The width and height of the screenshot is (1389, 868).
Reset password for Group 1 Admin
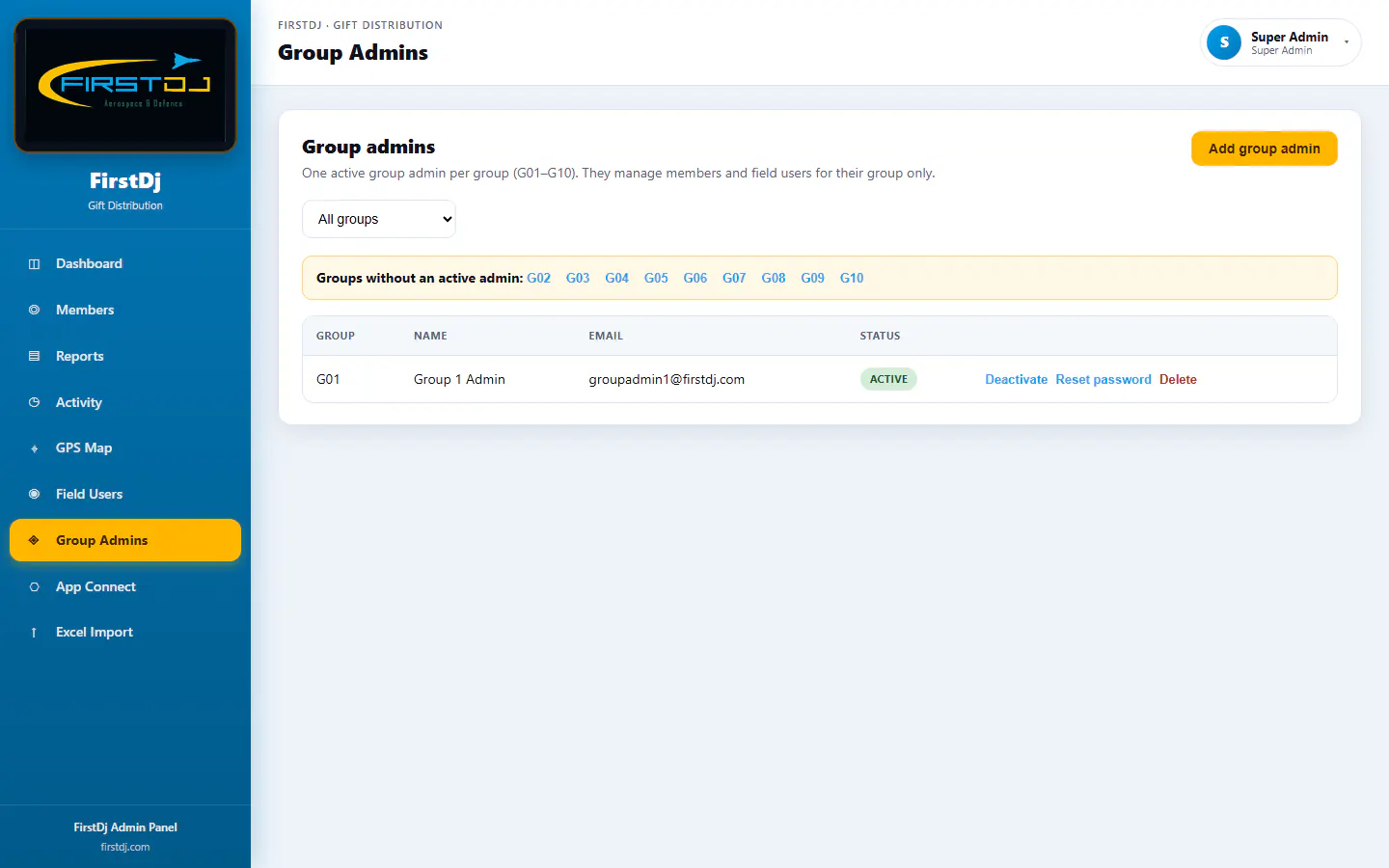tap(1103, 380)
